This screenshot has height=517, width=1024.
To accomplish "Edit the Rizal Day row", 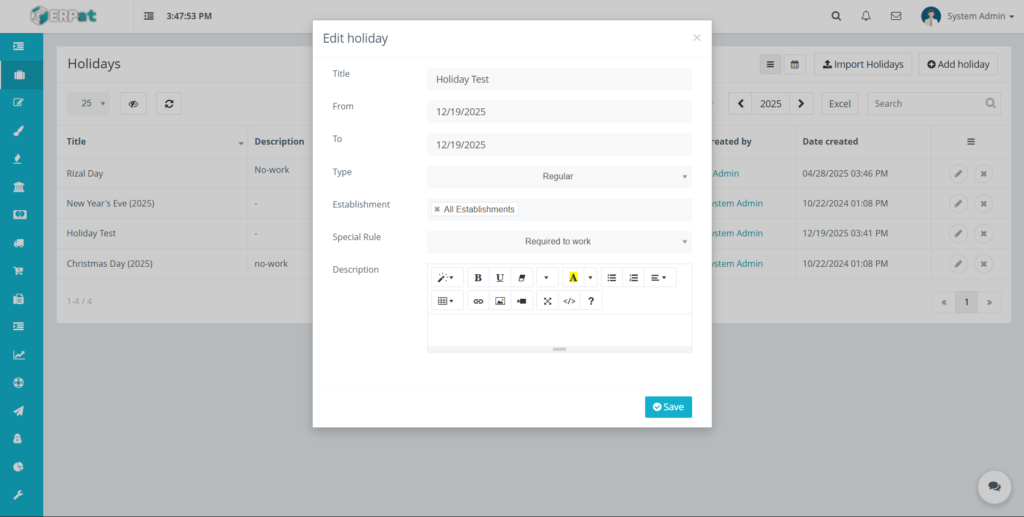I will tap(958, 174).
